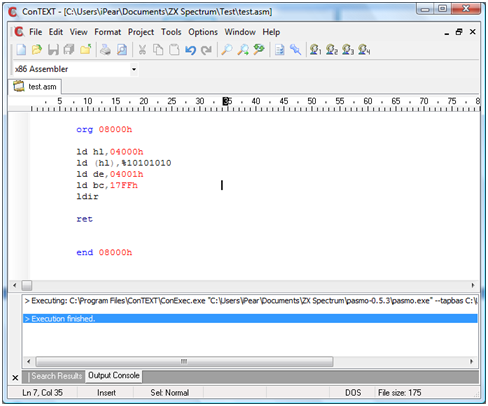Click output console horizontal scrollbar thumb

184,361
